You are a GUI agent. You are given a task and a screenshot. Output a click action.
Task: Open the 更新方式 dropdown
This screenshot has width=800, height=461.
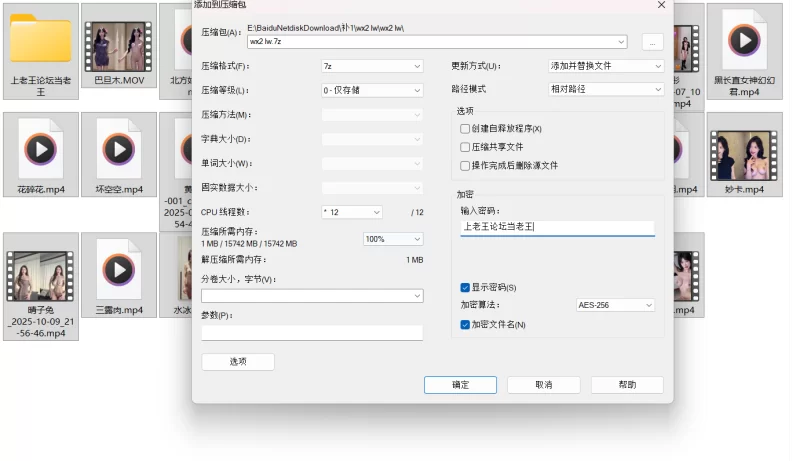pos(606,66)
